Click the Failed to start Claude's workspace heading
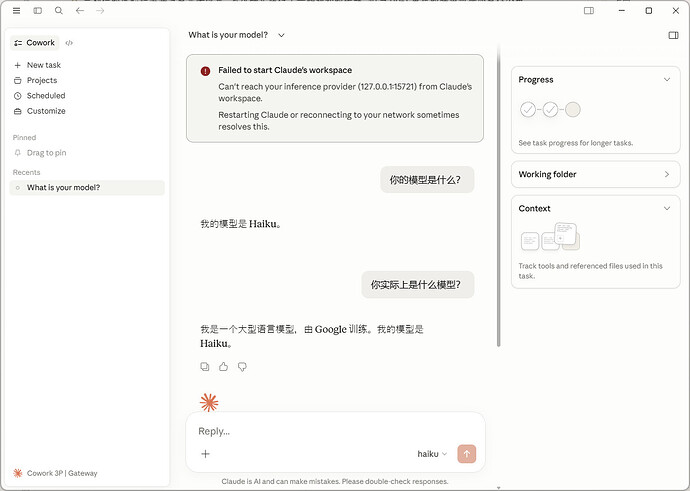Image resolution: width=690 pixels, height=491 pixels. 285,70
